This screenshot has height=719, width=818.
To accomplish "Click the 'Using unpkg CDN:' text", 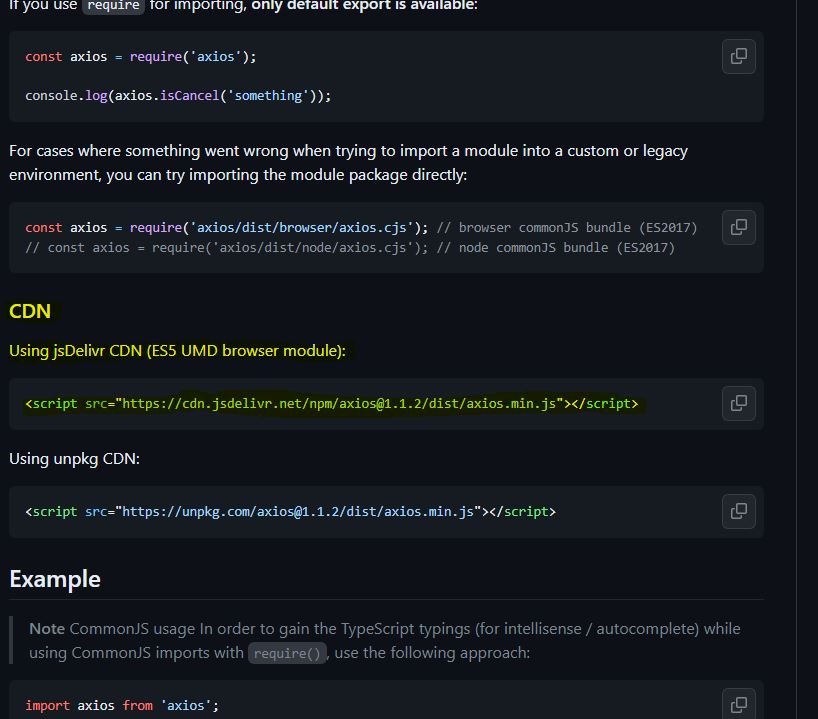I will point(75,459).
